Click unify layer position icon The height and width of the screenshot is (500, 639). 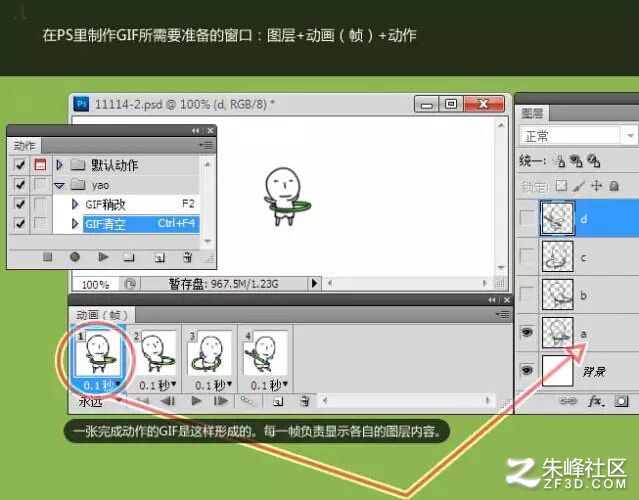[560, 161]
